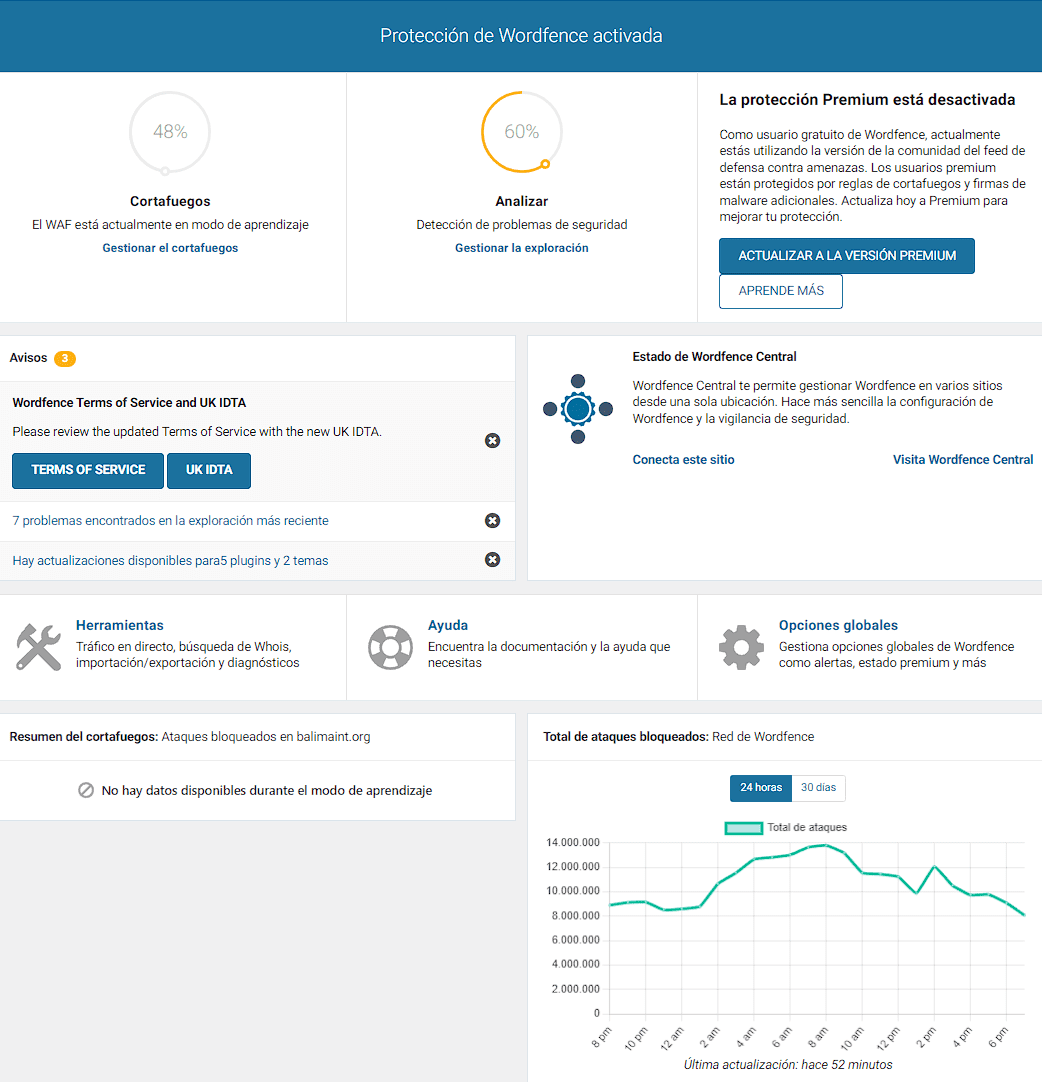
Task: Open the TERMS OF SERVICE button
Action: coord(87,470)
